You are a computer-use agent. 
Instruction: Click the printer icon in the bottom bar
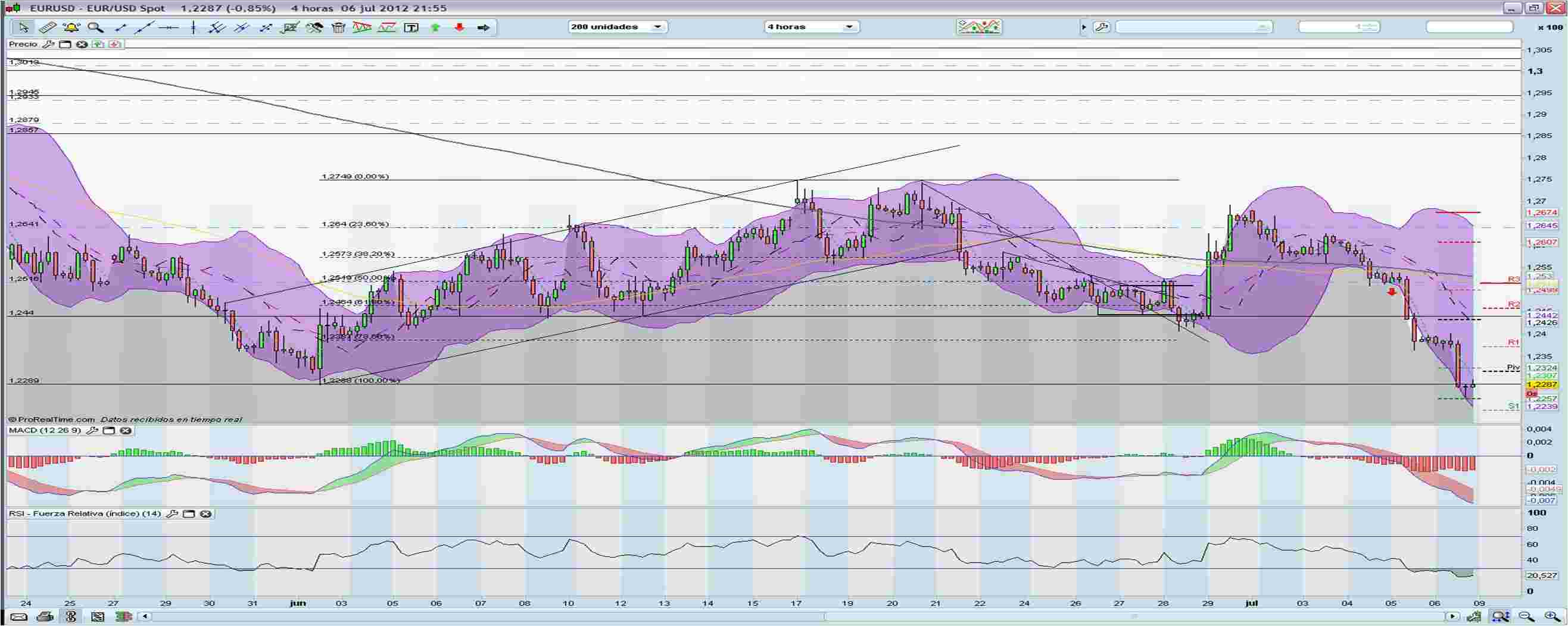click(44, 616)
